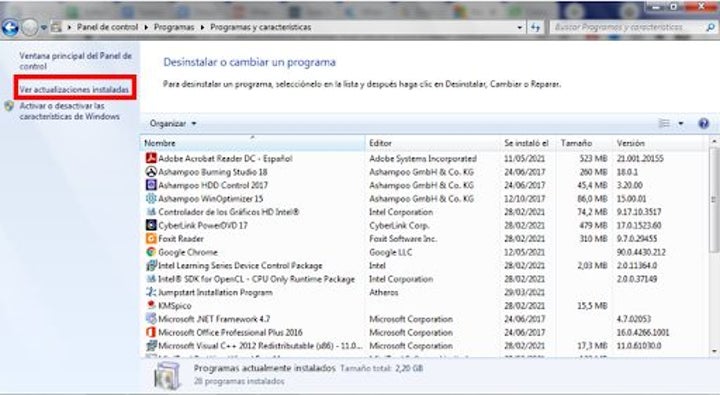Click the 12/10/2017 install date cell
Image resolution: width=720 pixels, height=395 pixels.
point(524,198)
